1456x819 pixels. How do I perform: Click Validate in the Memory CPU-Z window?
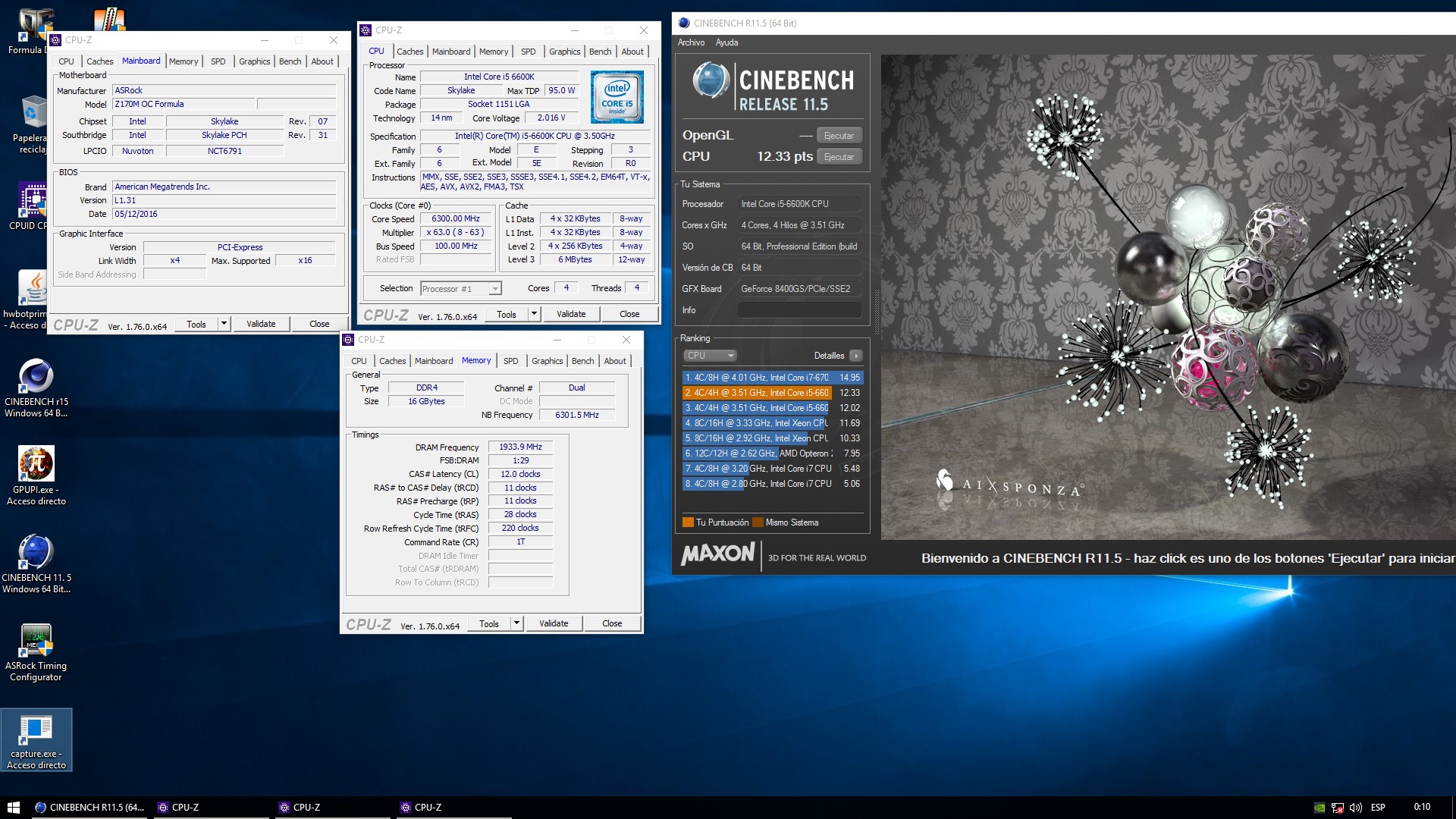click(x=554, y=623)
